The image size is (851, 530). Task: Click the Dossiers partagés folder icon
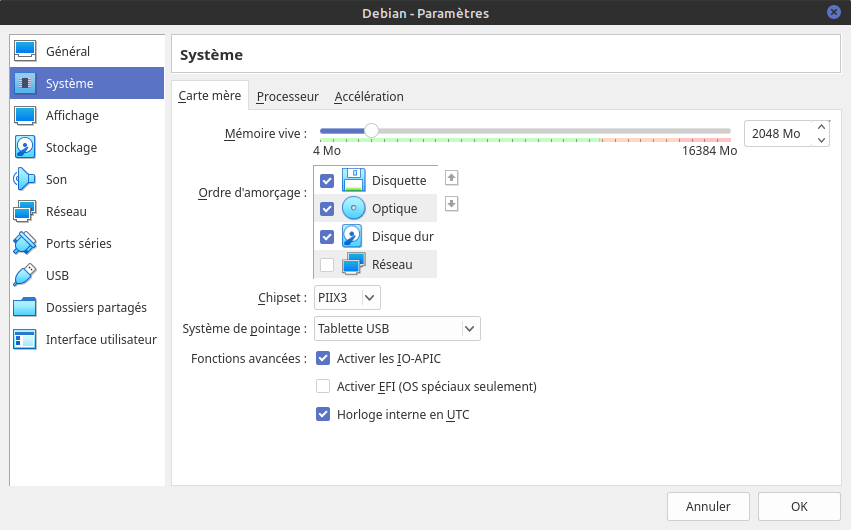tap(25, 307)
